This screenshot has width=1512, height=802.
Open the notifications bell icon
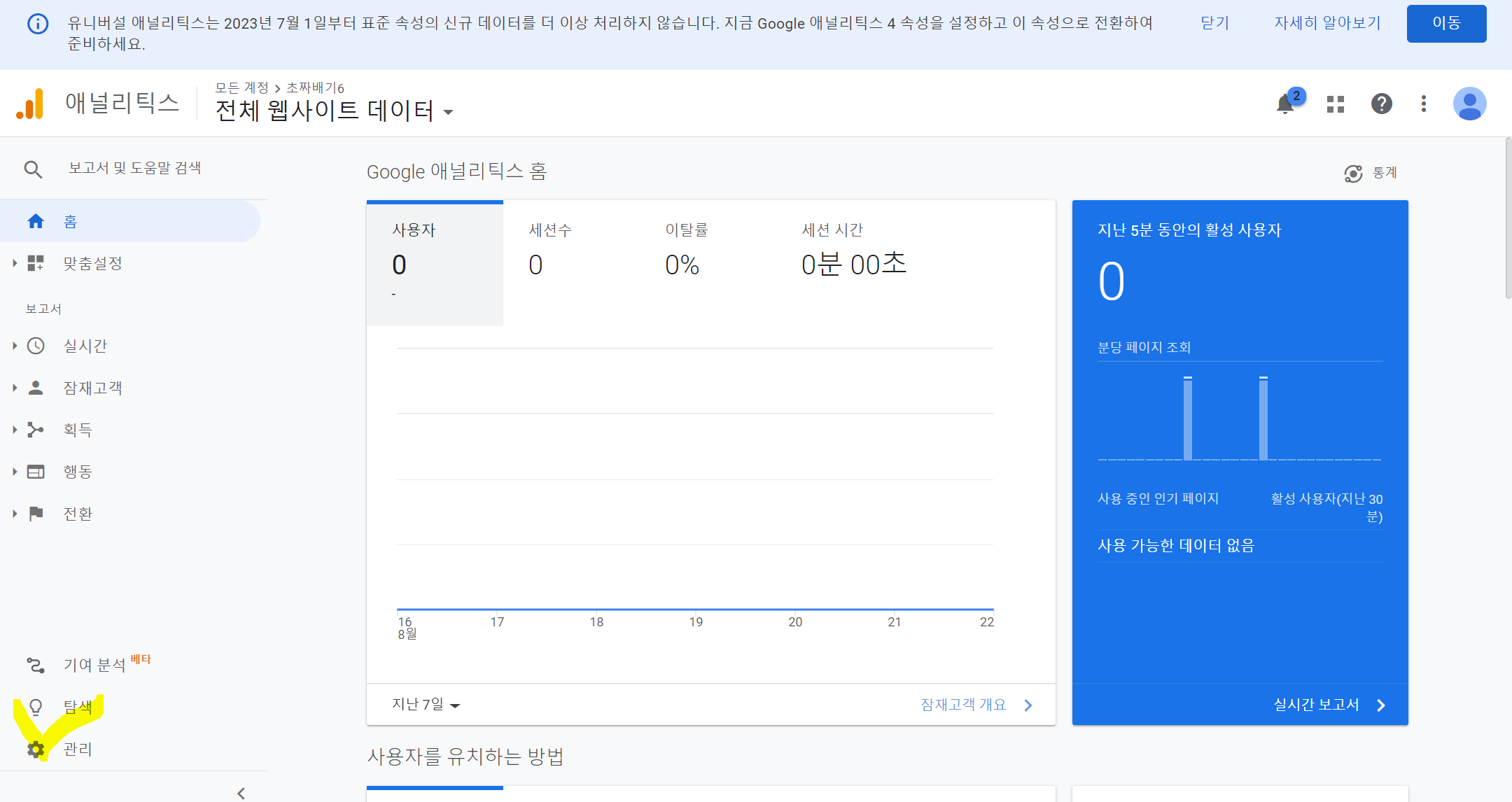click(1285, 104)
